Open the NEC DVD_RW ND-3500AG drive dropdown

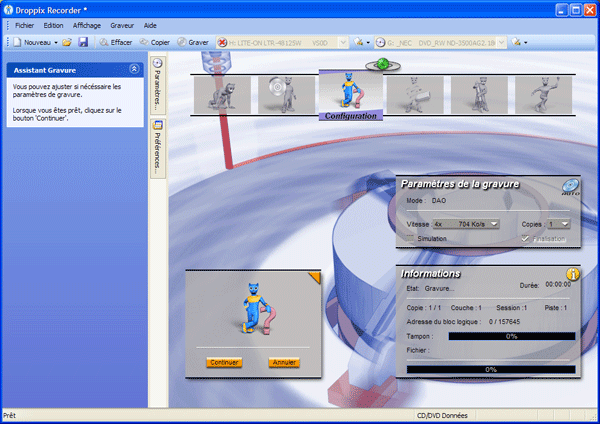[x=502, y=42]
